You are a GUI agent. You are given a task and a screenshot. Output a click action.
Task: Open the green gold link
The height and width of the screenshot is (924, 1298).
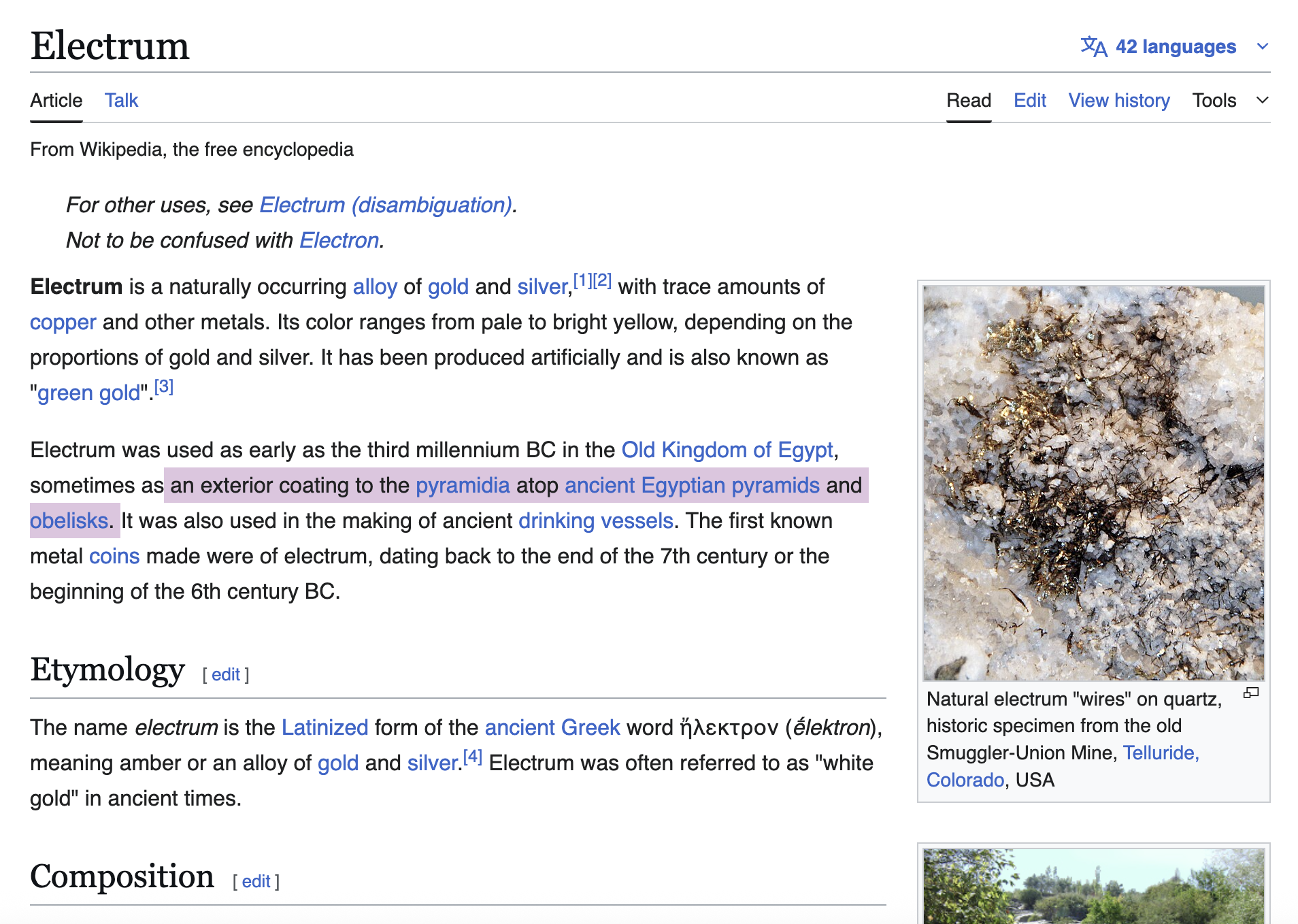pos(88,393)
